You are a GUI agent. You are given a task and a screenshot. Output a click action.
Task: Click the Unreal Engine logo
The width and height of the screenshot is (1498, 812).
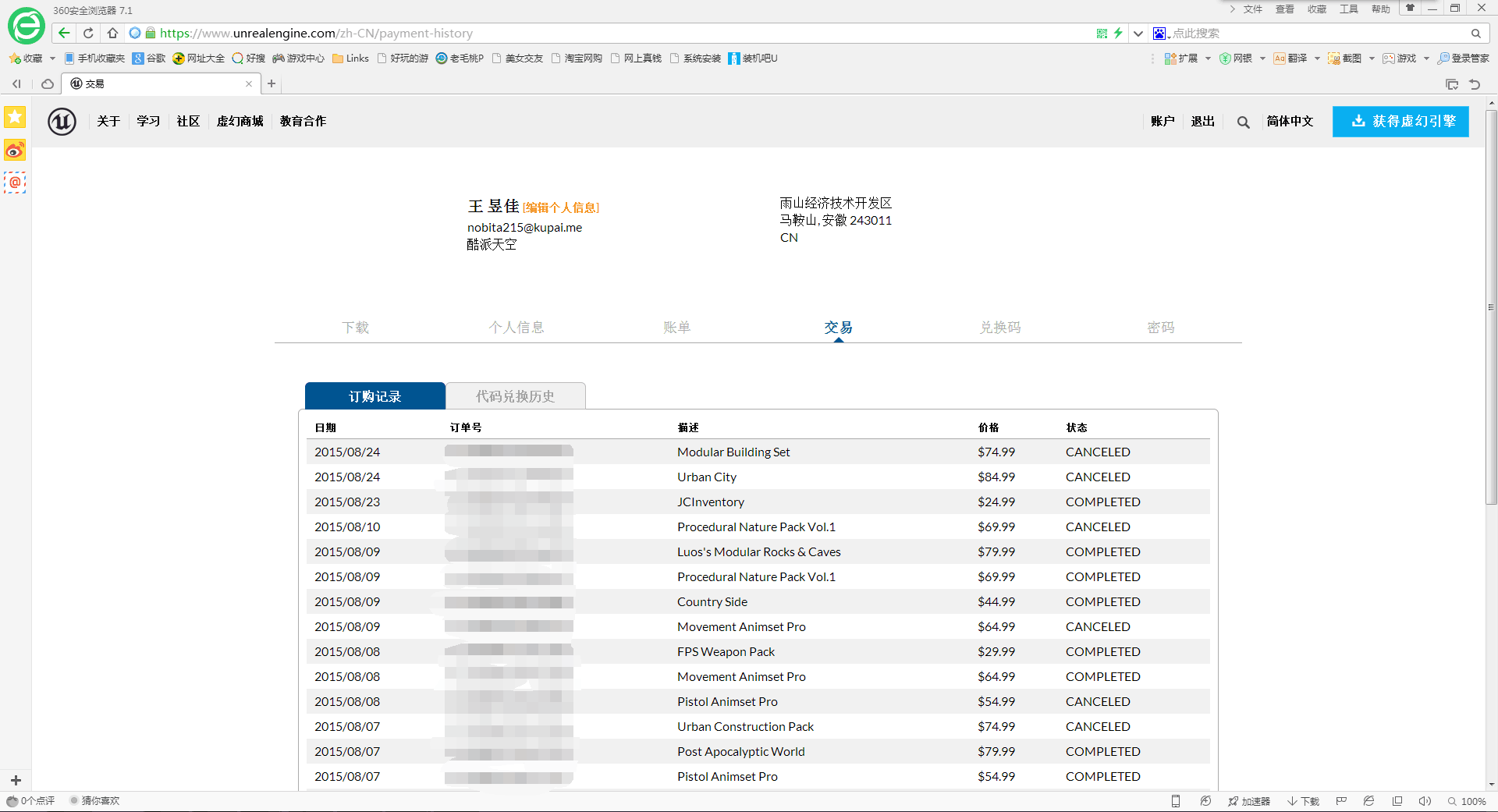pyautogui.click(x=62, y=122)
